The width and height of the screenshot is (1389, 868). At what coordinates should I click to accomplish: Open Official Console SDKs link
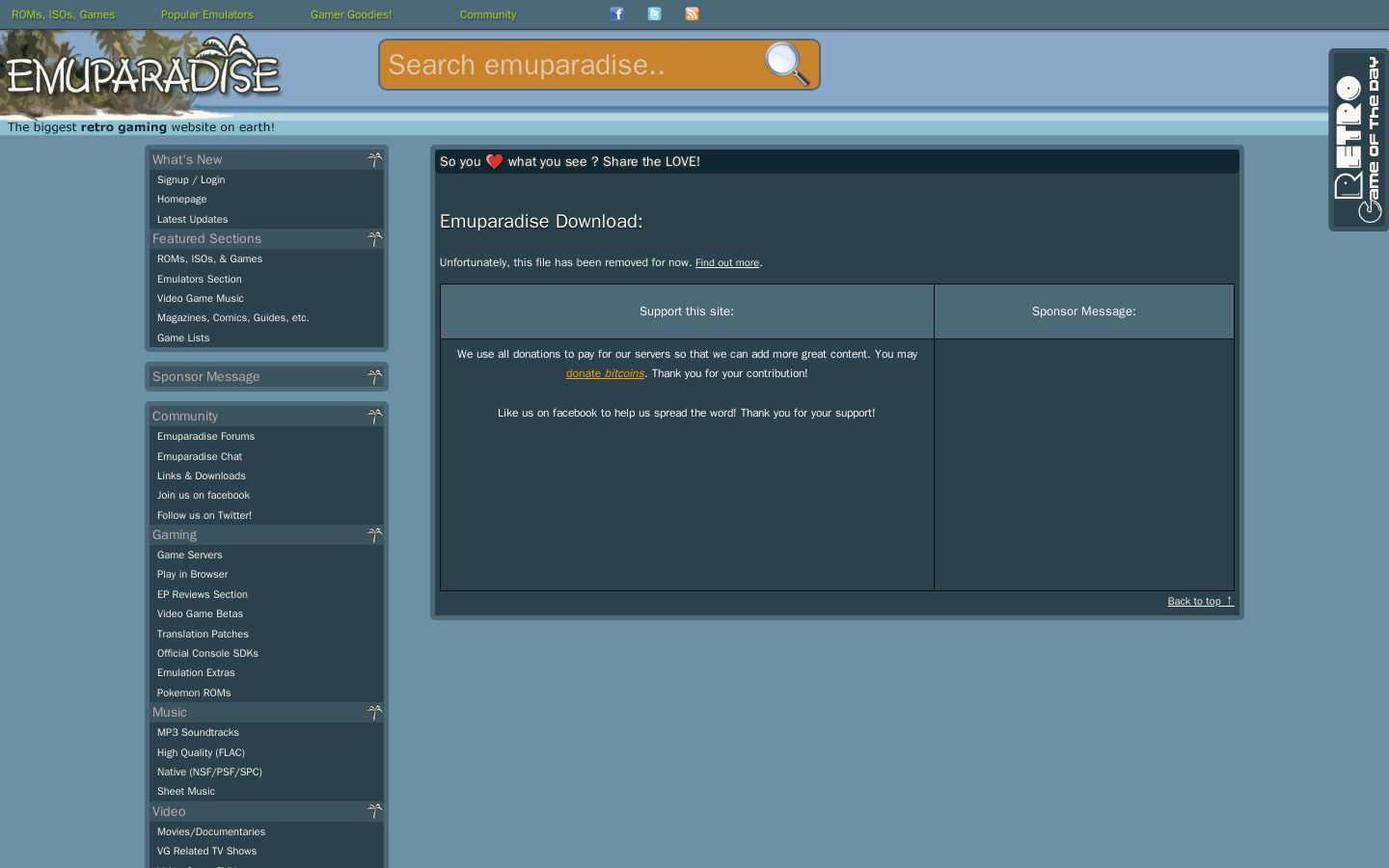[x=208, y=653]
